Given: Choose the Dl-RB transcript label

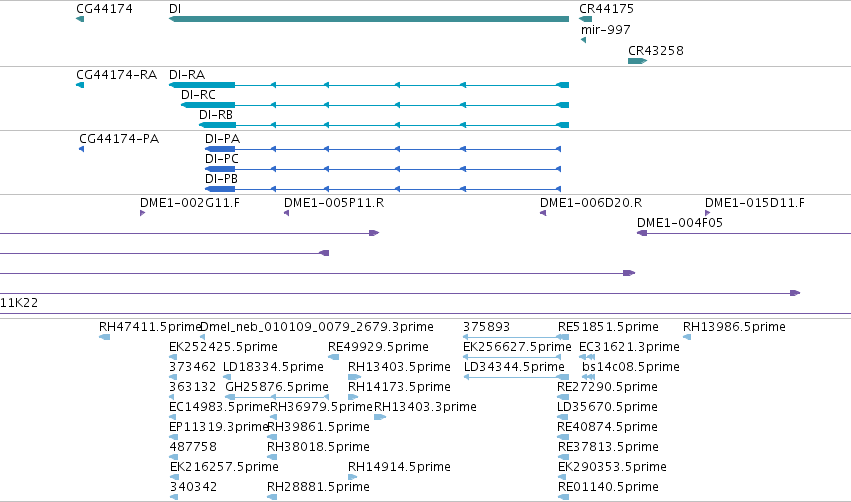Looking at the screenshot, I should (x=216, y=115).
